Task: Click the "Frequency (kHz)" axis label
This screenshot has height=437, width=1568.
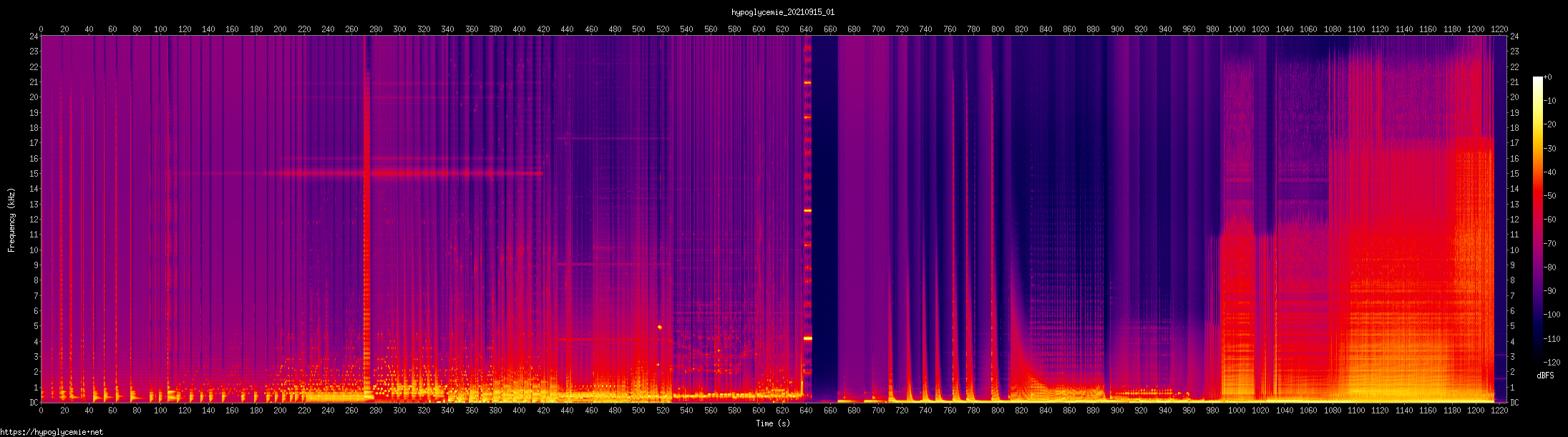Action: [11, 220]
